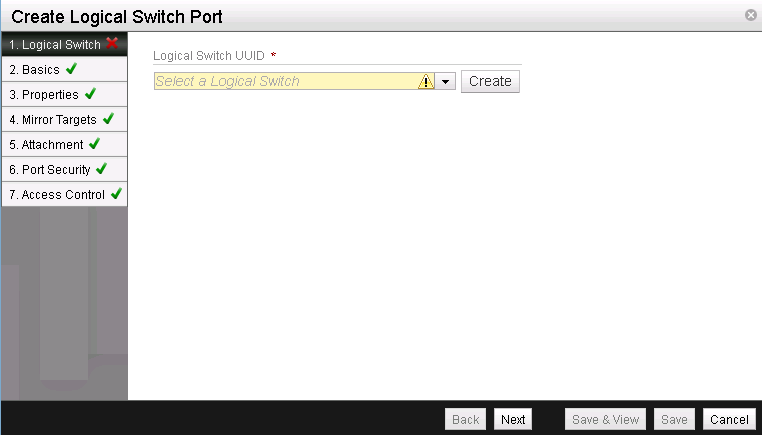The height and width of the screenshot is (435, 762).
Task: Click the red X icon on Logical Switch step
Action: pyautogui.click(x=112, y=44)
